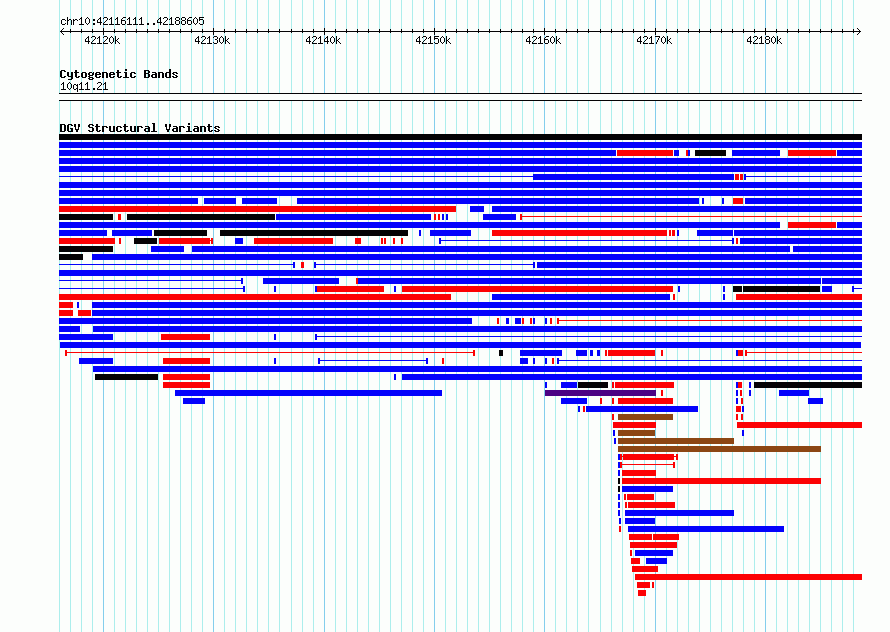Screen dimensions: 890x632
Task: Click the 42180k ruler tick label
Action: tap(764, 40)
